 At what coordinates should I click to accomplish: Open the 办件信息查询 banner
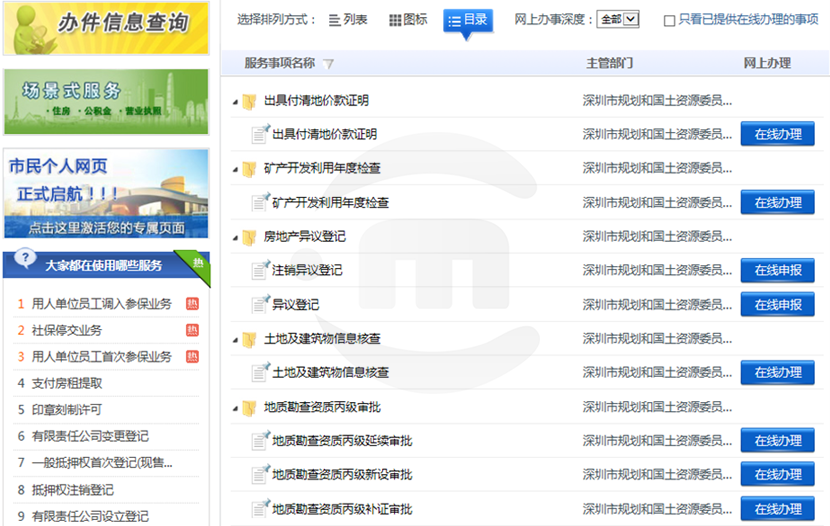click(x=105, y=27)
